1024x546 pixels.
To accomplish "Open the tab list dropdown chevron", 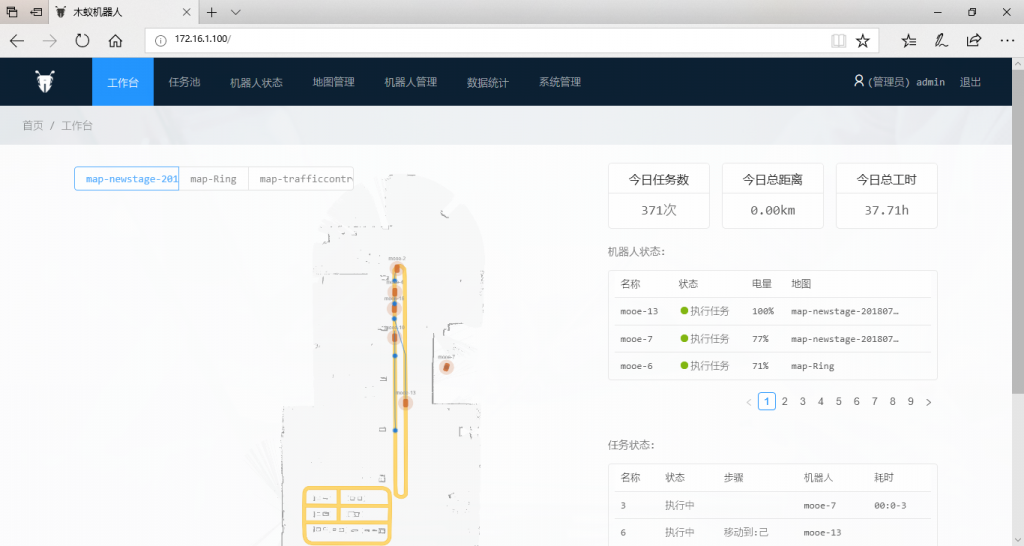I will (x=236, y=12).
